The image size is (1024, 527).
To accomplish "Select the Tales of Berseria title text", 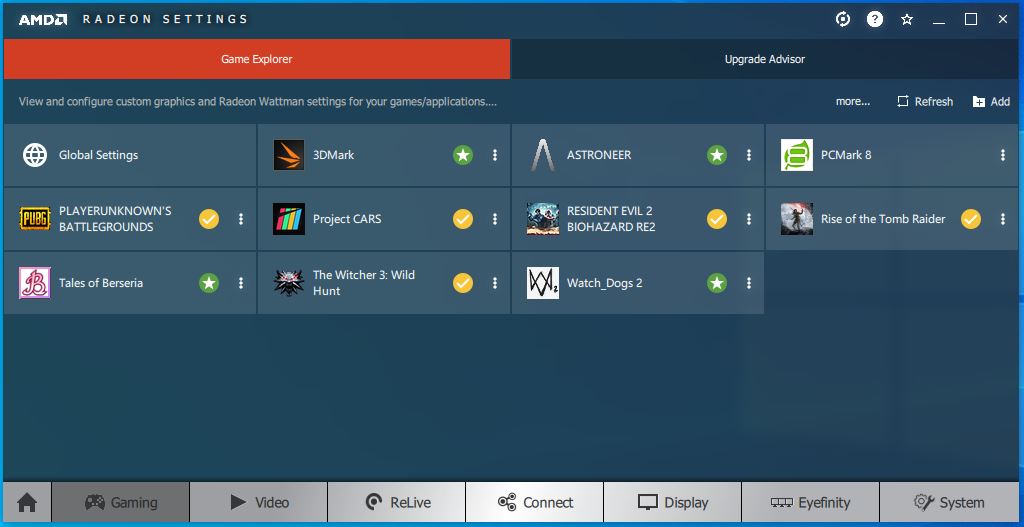I will coord(101,283).
